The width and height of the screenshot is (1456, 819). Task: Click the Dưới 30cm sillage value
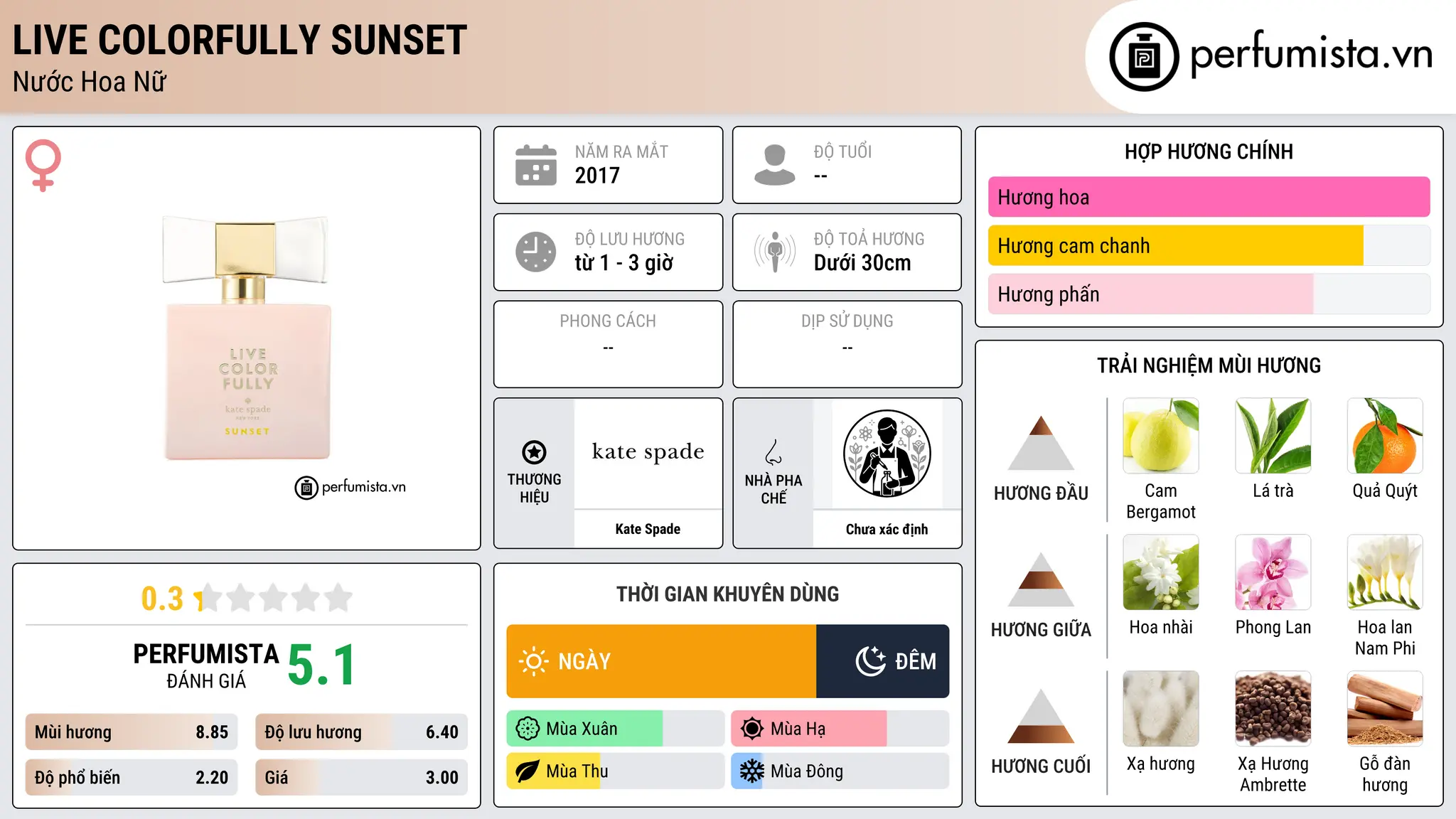862,262
